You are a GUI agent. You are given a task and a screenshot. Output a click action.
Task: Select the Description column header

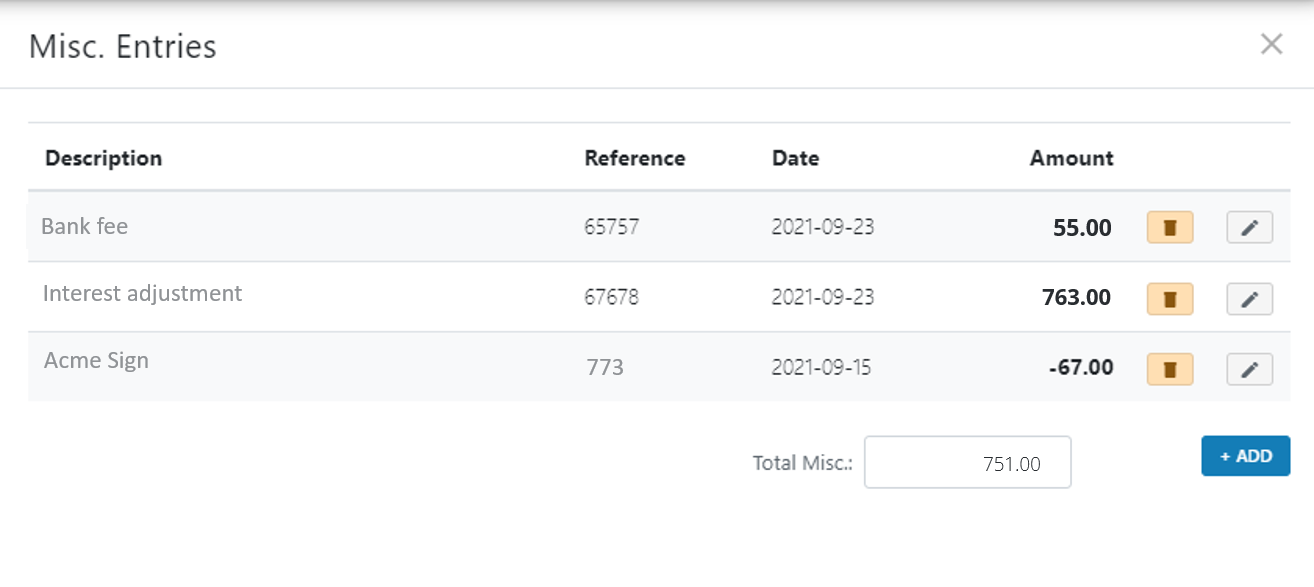coord(103,158)
